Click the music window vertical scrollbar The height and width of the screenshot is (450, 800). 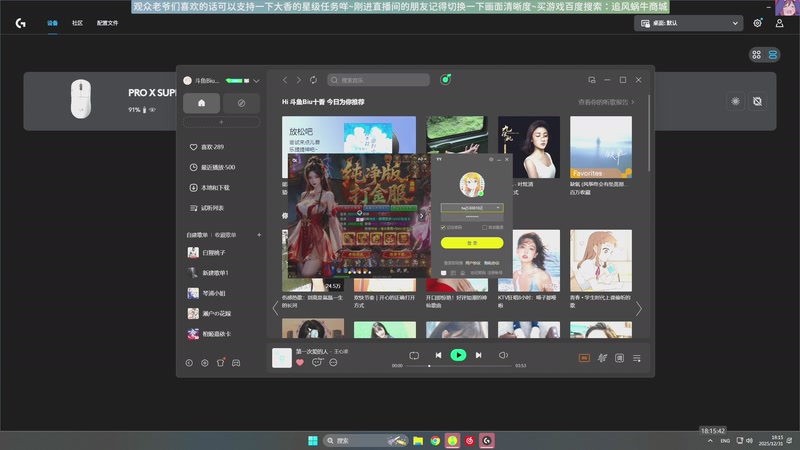649,133
